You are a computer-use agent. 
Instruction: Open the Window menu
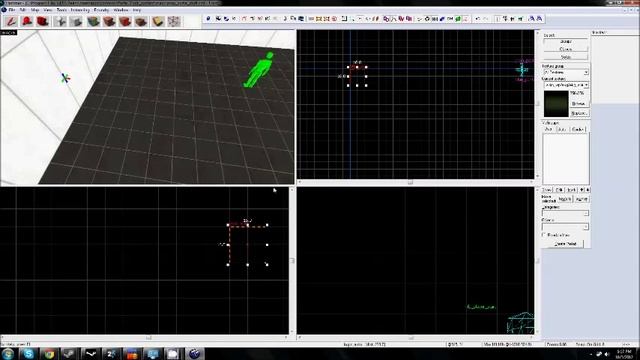click(120, 9)
